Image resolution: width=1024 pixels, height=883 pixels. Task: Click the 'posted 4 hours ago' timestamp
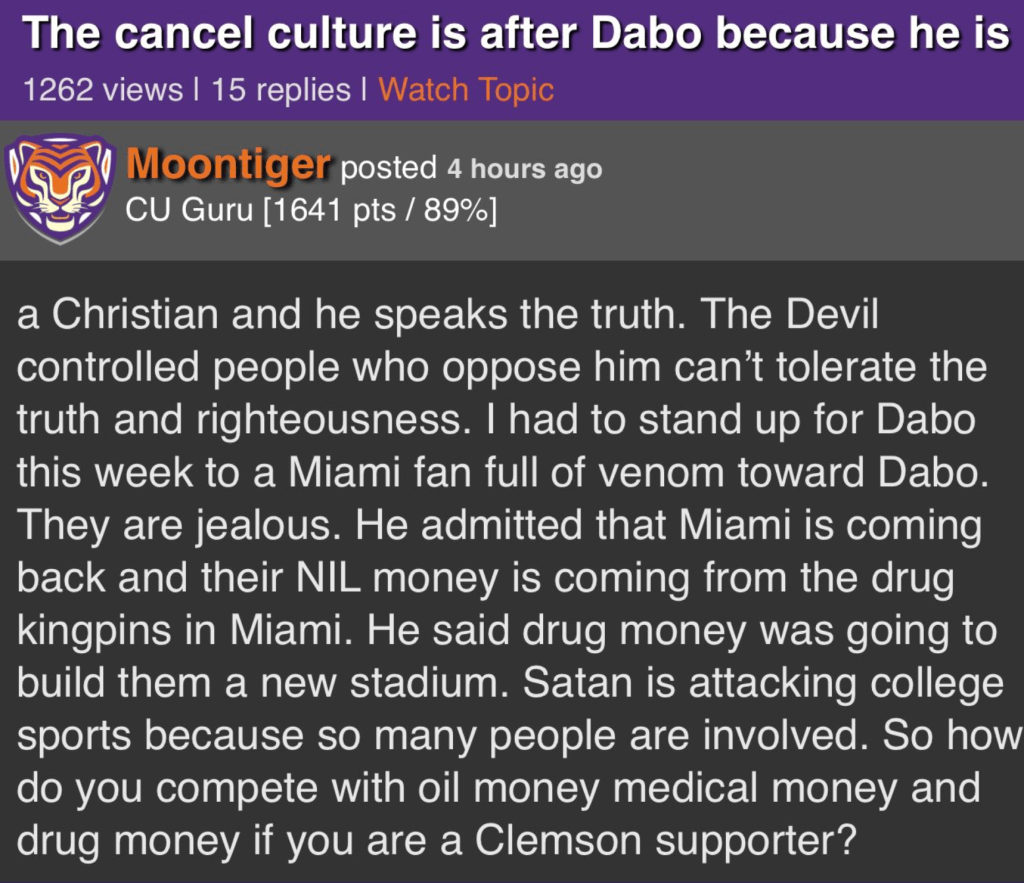click(x=471, y=169)
